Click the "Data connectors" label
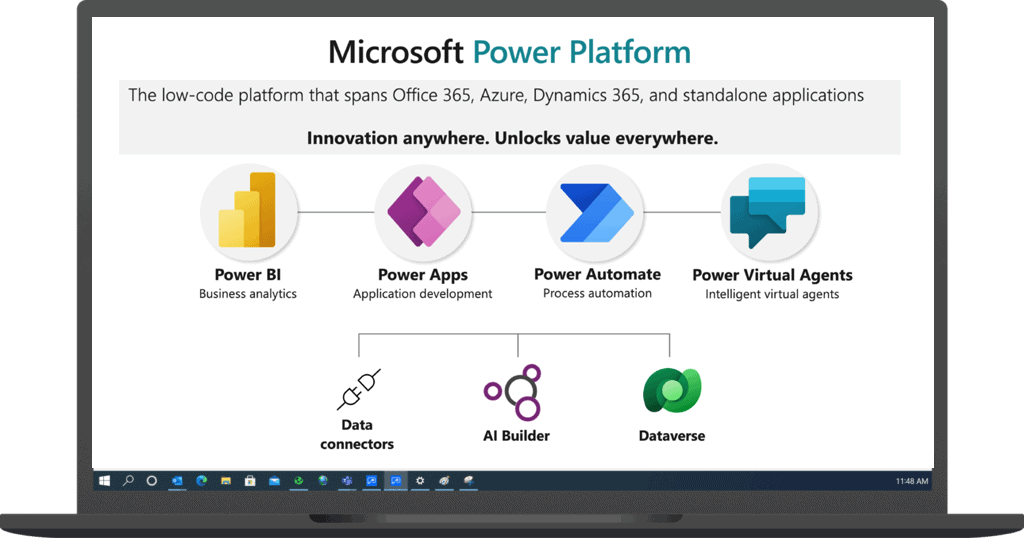Viewport: 1024px width, 538px height. [357, 434]
